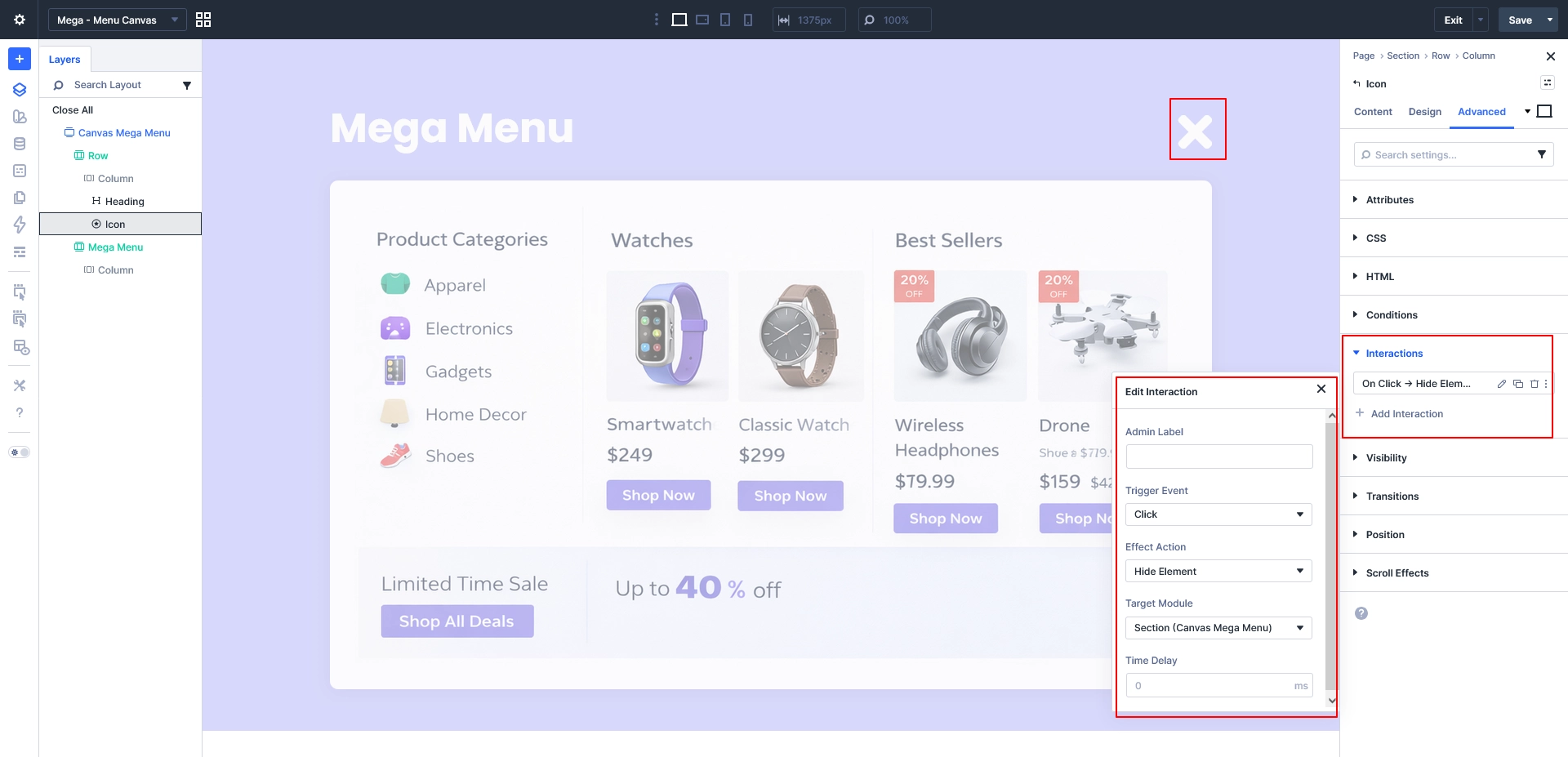Toggle the light/dark mode switch in sidebar
Image resolution: width=1568 pixels, height=757 pixels.
click(20, 452)
